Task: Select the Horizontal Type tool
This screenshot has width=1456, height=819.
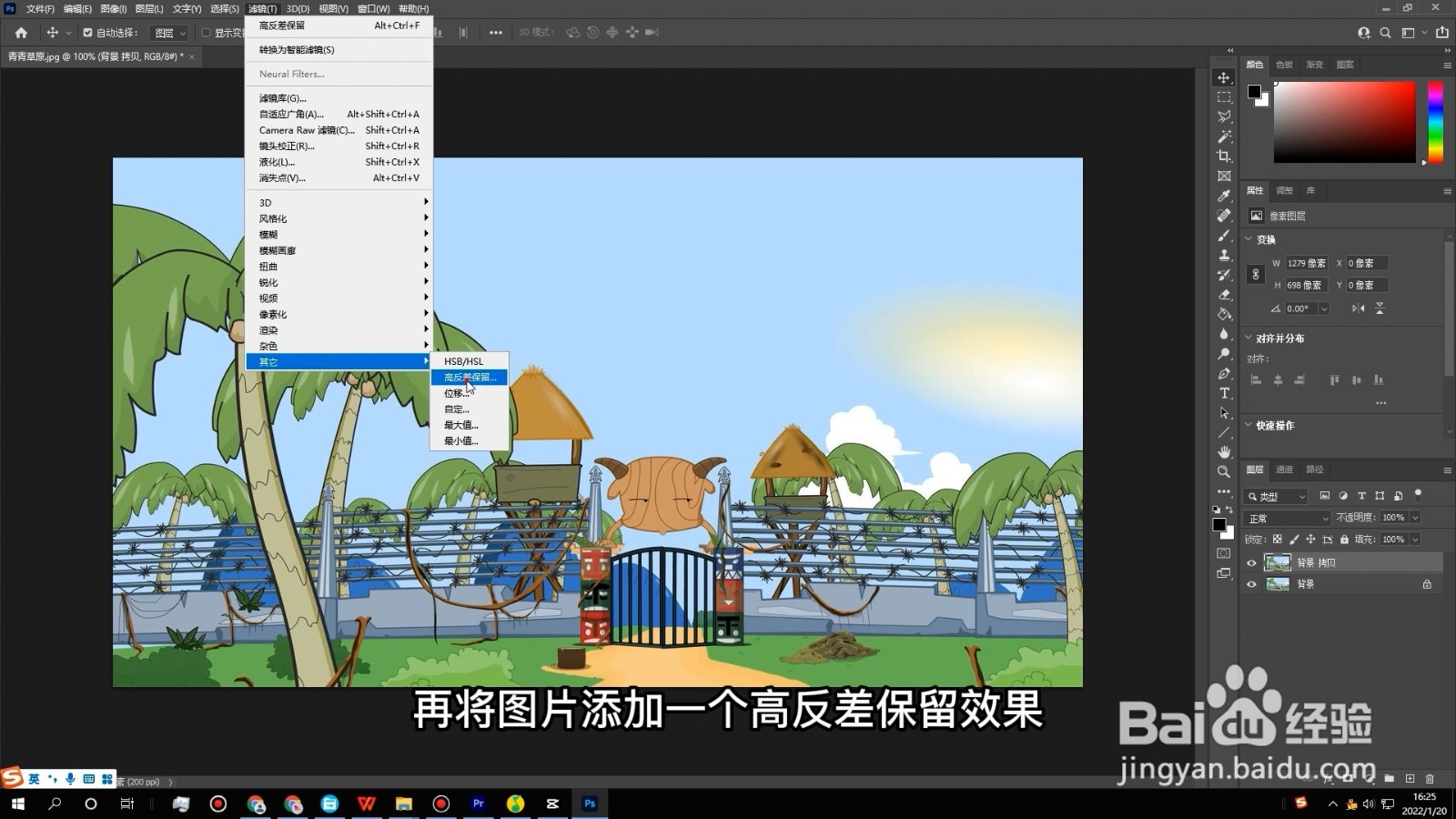Action: click(x=1224, y=393)
